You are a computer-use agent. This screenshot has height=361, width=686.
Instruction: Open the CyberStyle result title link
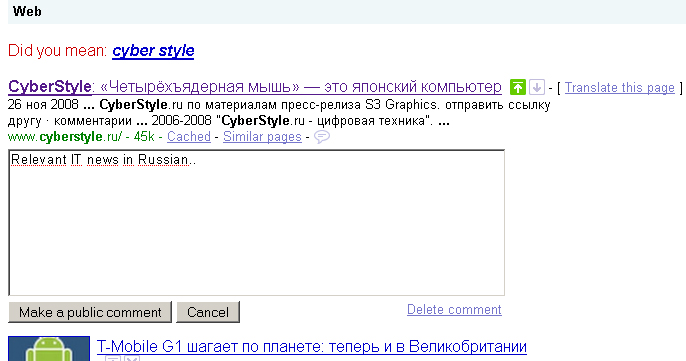[x=255, y=87]
